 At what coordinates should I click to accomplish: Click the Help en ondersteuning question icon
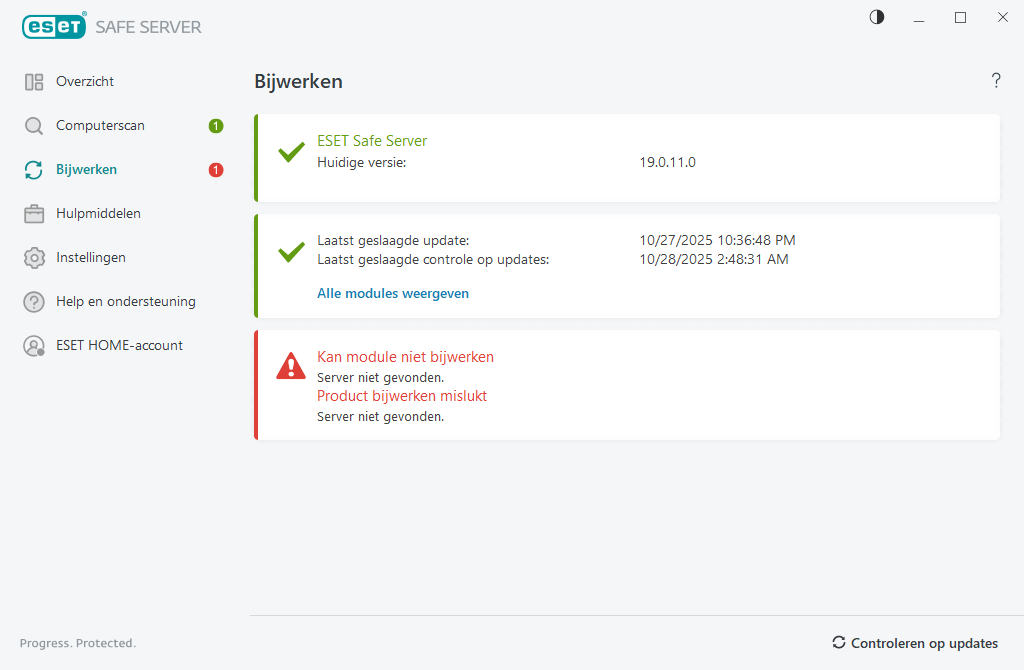tap(34, 302)
